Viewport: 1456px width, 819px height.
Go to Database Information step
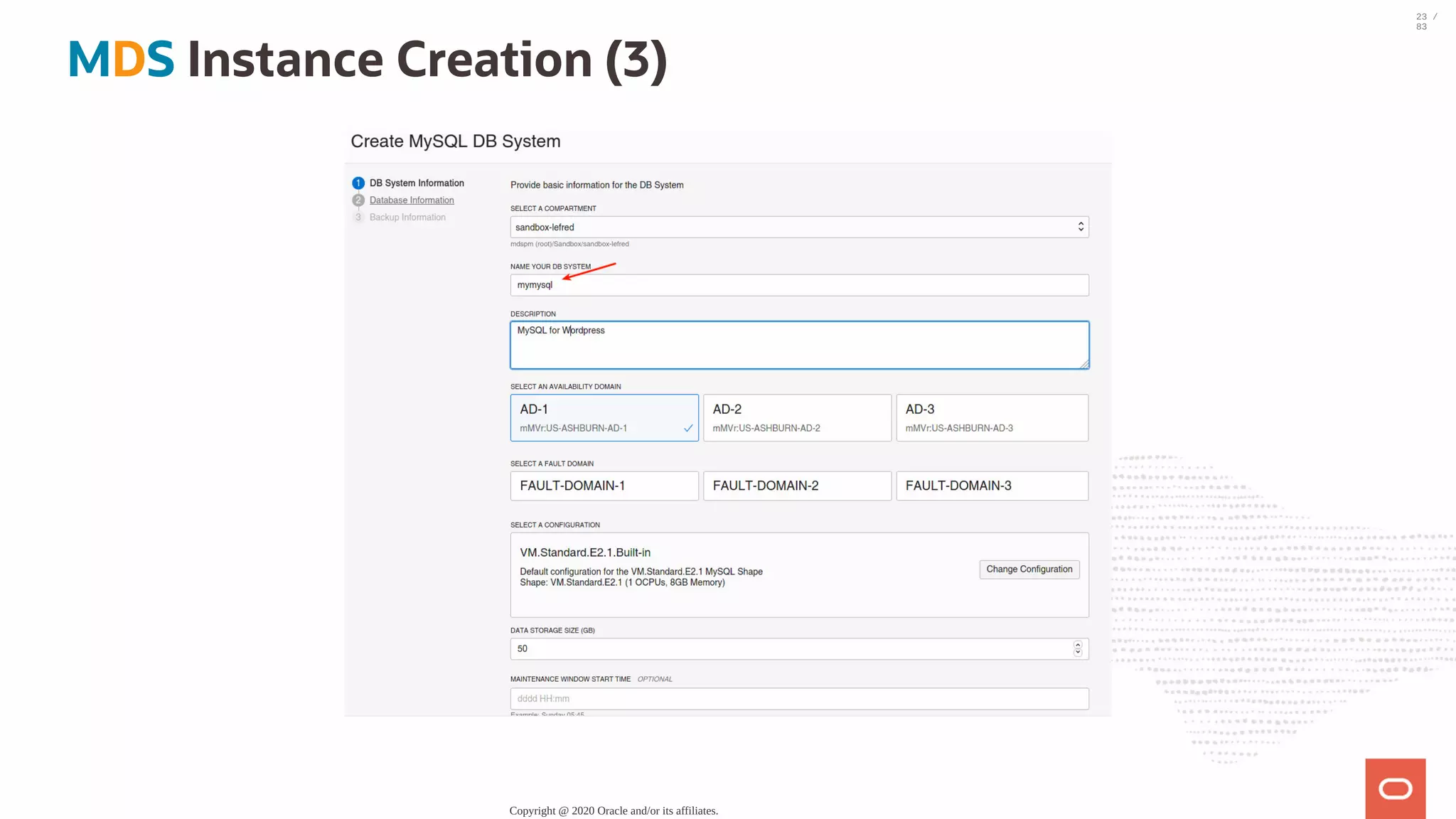tap(412, 200)
